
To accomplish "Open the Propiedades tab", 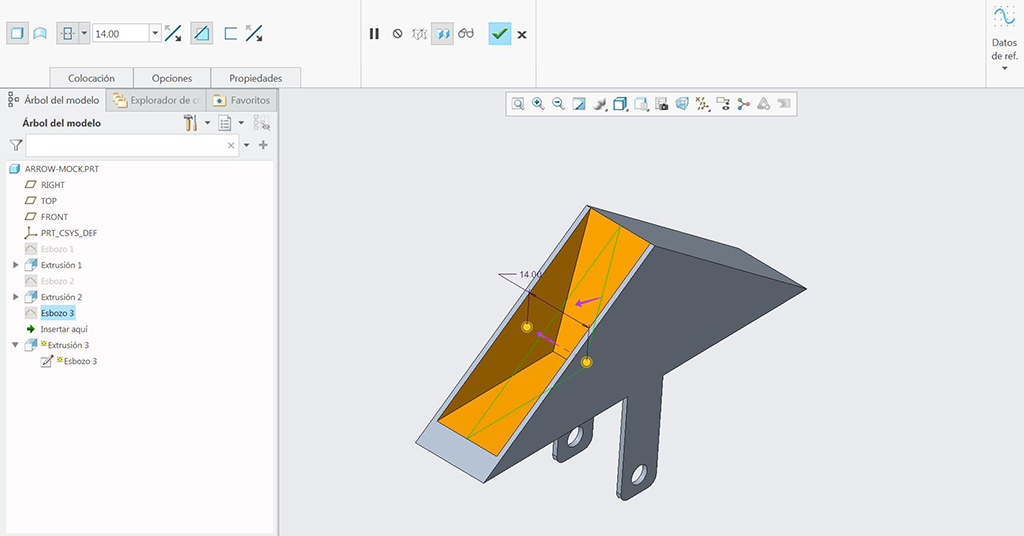I will [x=255, y=78].
